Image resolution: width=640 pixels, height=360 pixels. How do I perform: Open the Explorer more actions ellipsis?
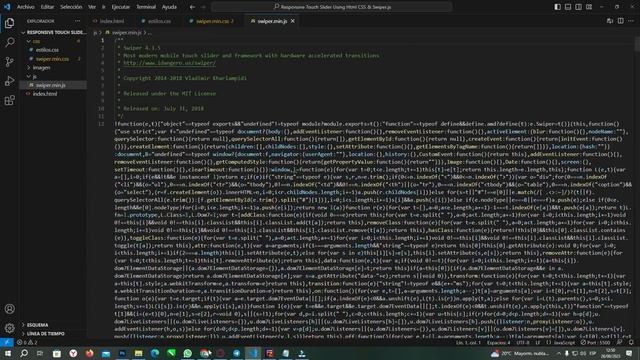point(77,21)
